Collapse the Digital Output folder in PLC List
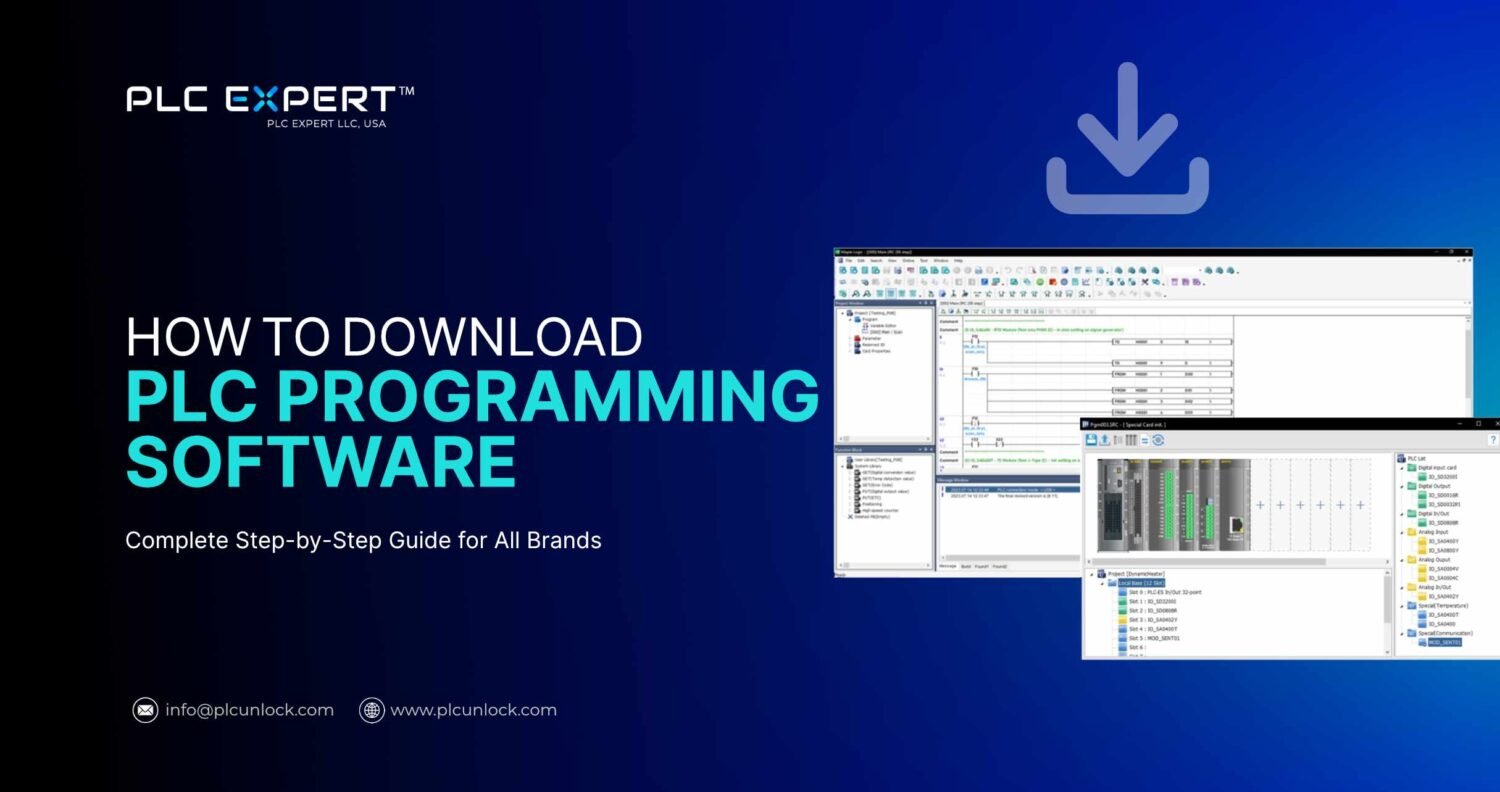This screenshot has height=792, width=1500. [x=1401, y=486]
